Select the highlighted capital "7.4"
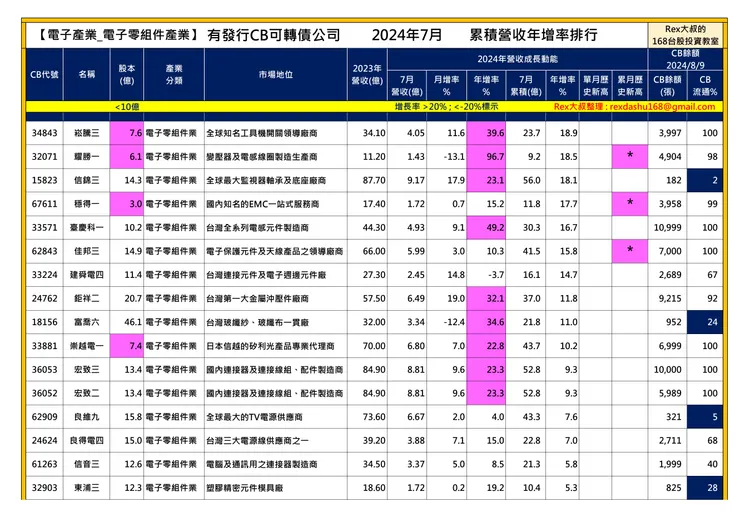 pyautogui.click(x=126, y=346)
